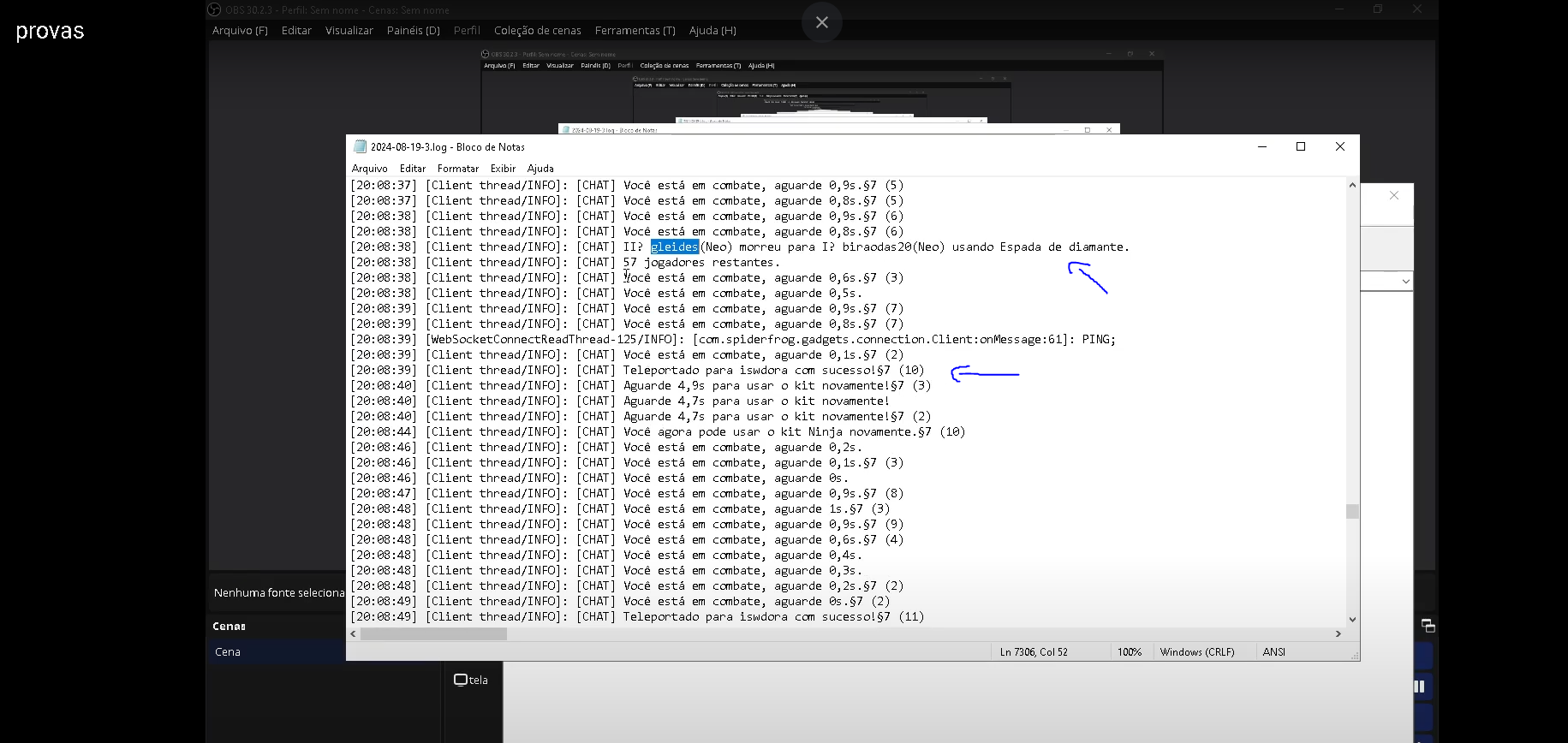Click Notepad horizontal scrollbar right arrow
1568x743 pixels.
[x=1338, y=634]
